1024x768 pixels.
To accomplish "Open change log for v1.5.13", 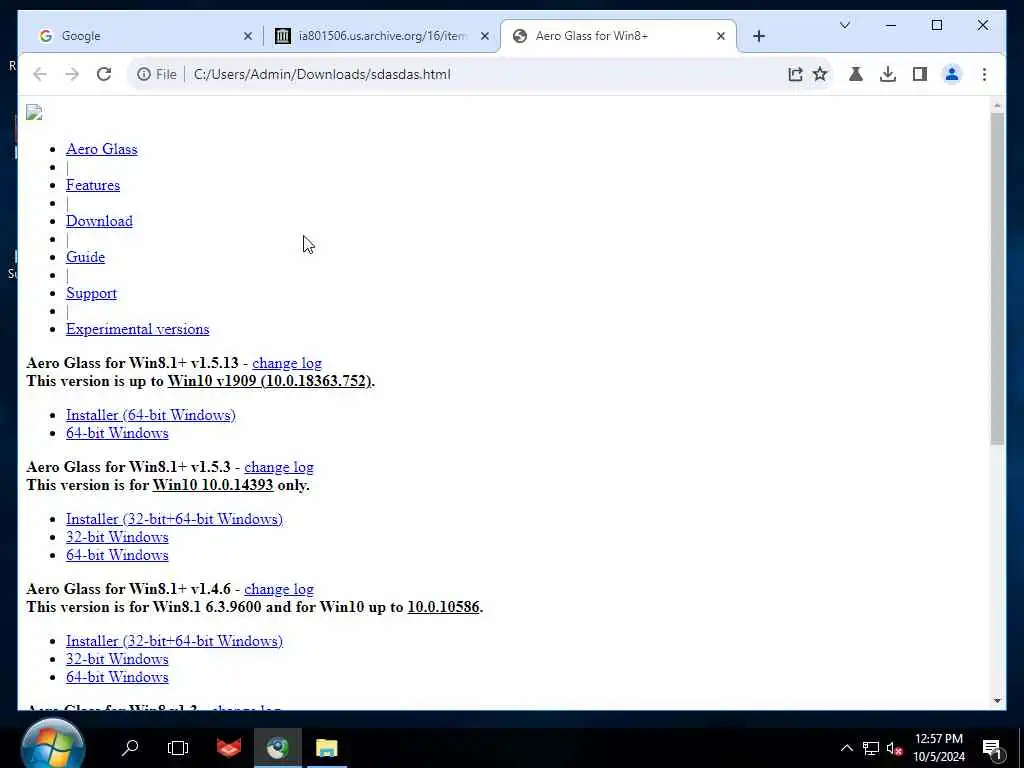I will pyautogui.click(x=287, y=363).
